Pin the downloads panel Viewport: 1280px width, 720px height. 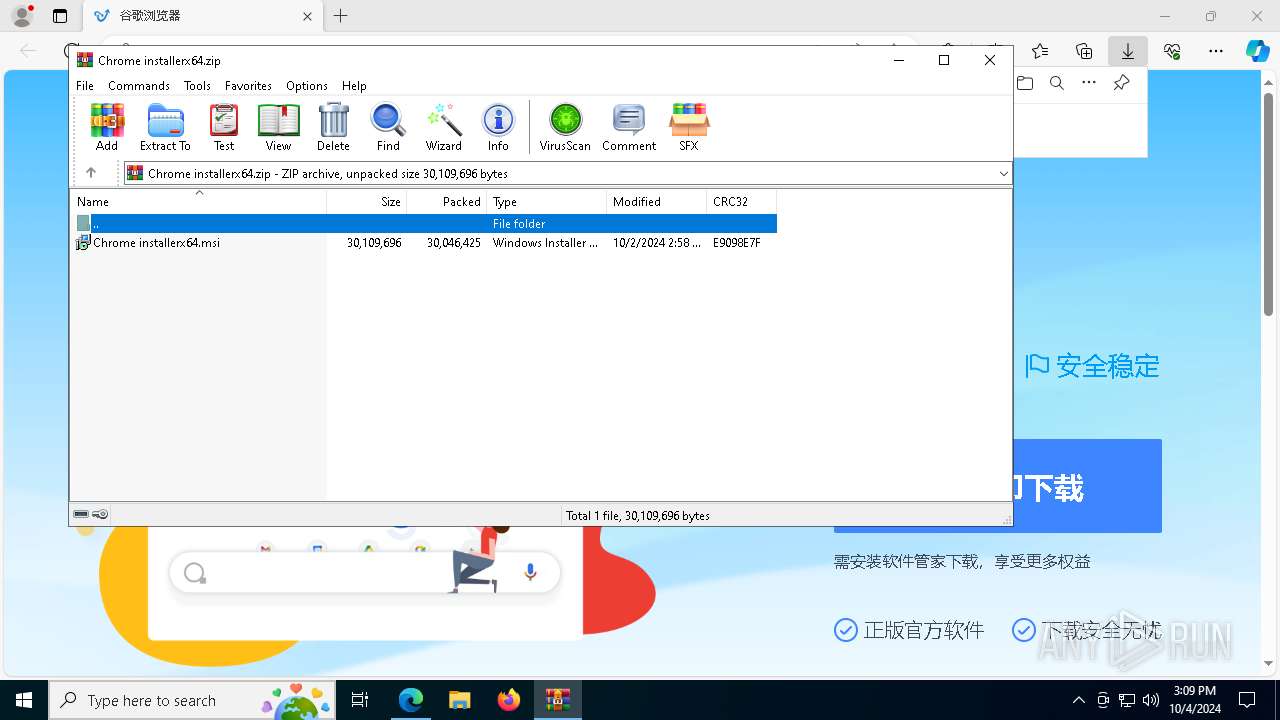click(1122, 83)
